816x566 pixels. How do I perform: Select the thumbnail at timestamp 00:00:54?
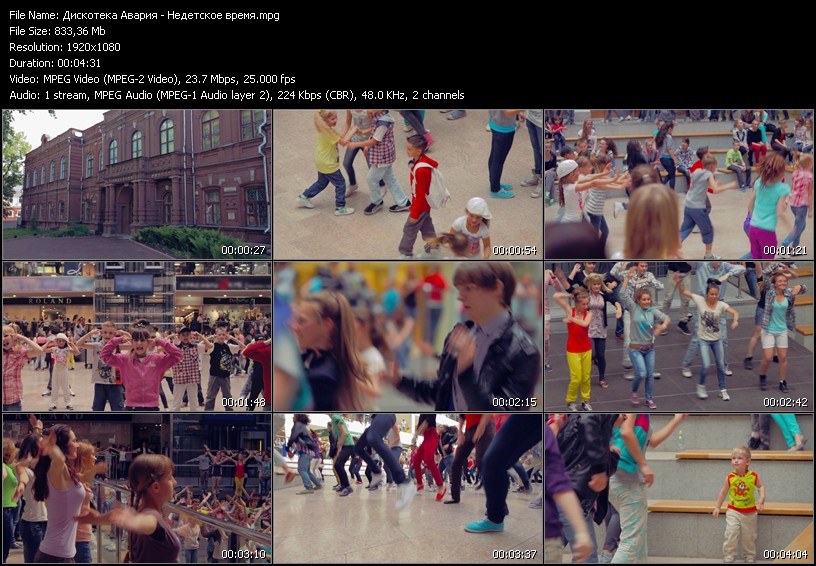click(407, 184)
